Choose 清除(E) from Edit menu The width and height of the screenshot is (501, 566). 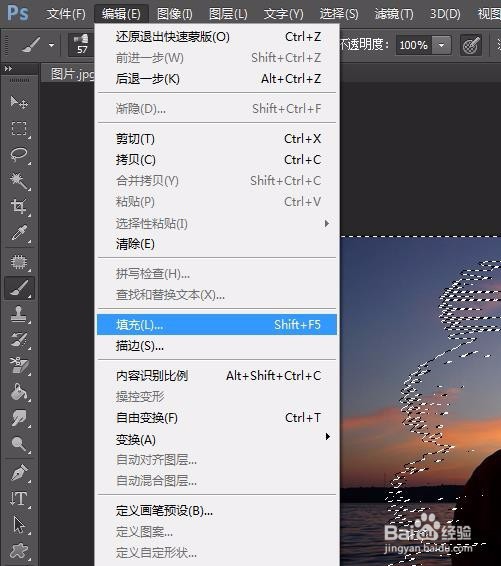point(217,244)
